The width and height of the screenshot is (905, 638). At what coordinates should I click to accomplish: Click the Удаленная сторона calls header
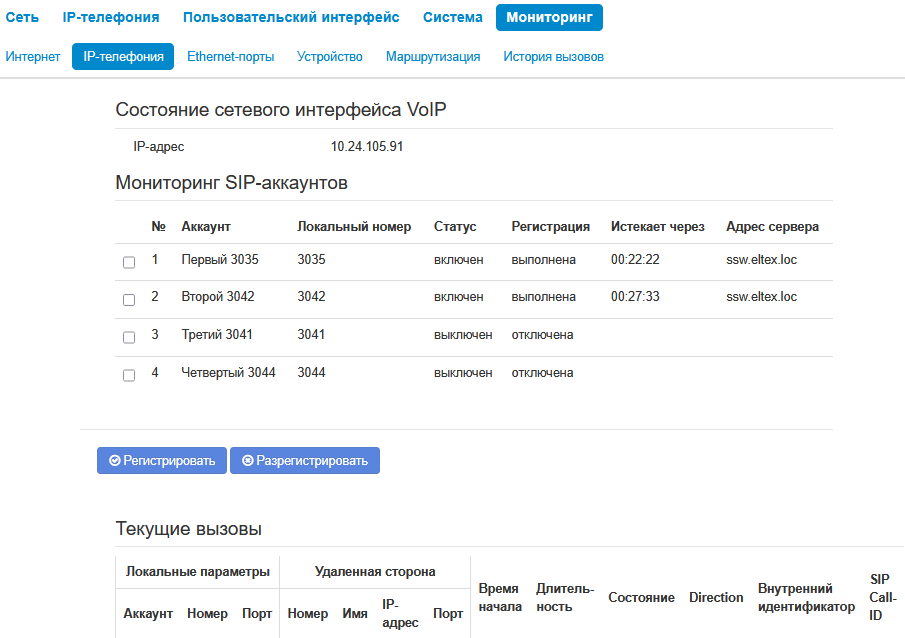pos(375,572)
